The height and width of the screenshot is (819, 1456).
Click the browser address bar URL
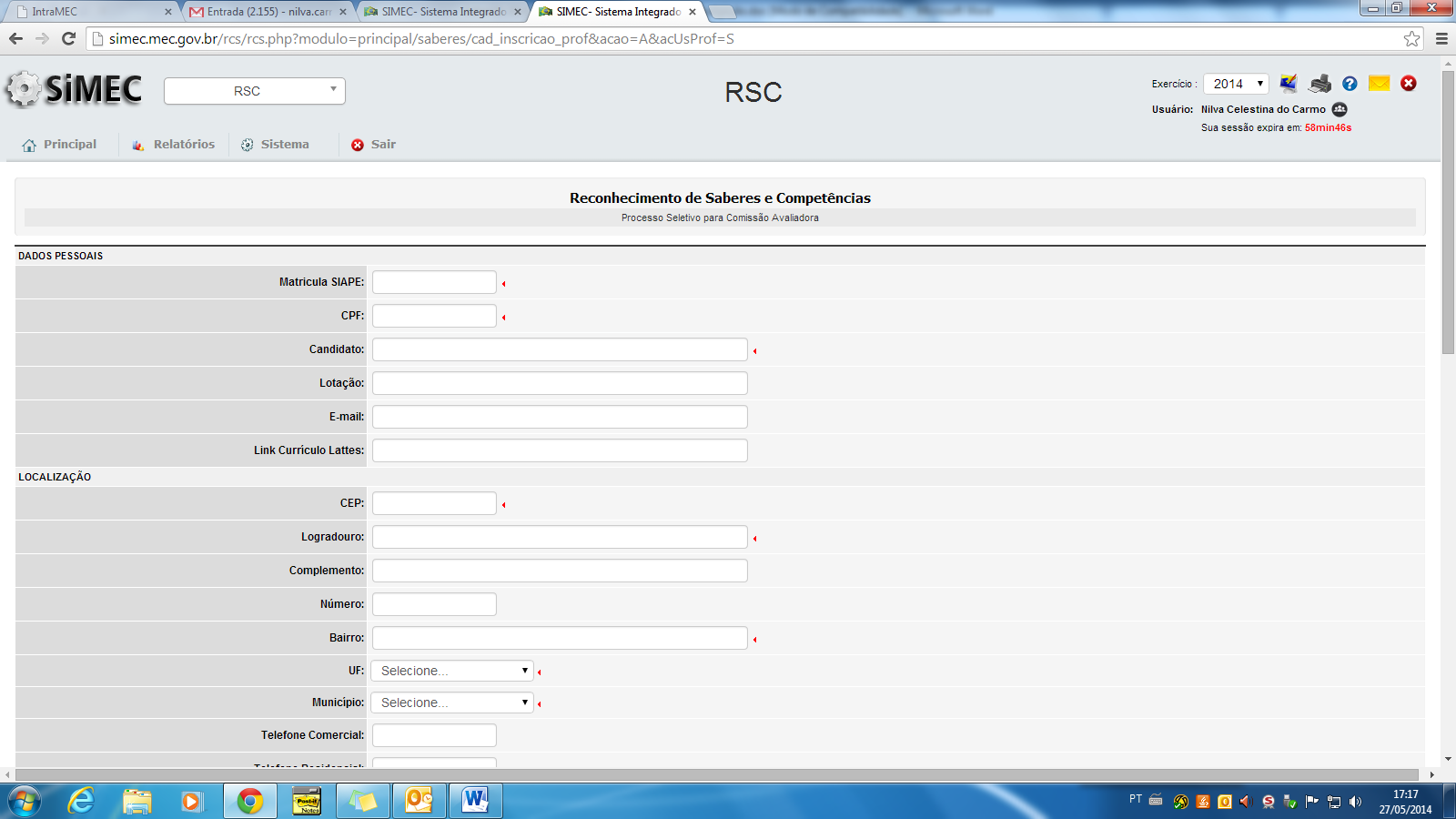tap(421, 38)
